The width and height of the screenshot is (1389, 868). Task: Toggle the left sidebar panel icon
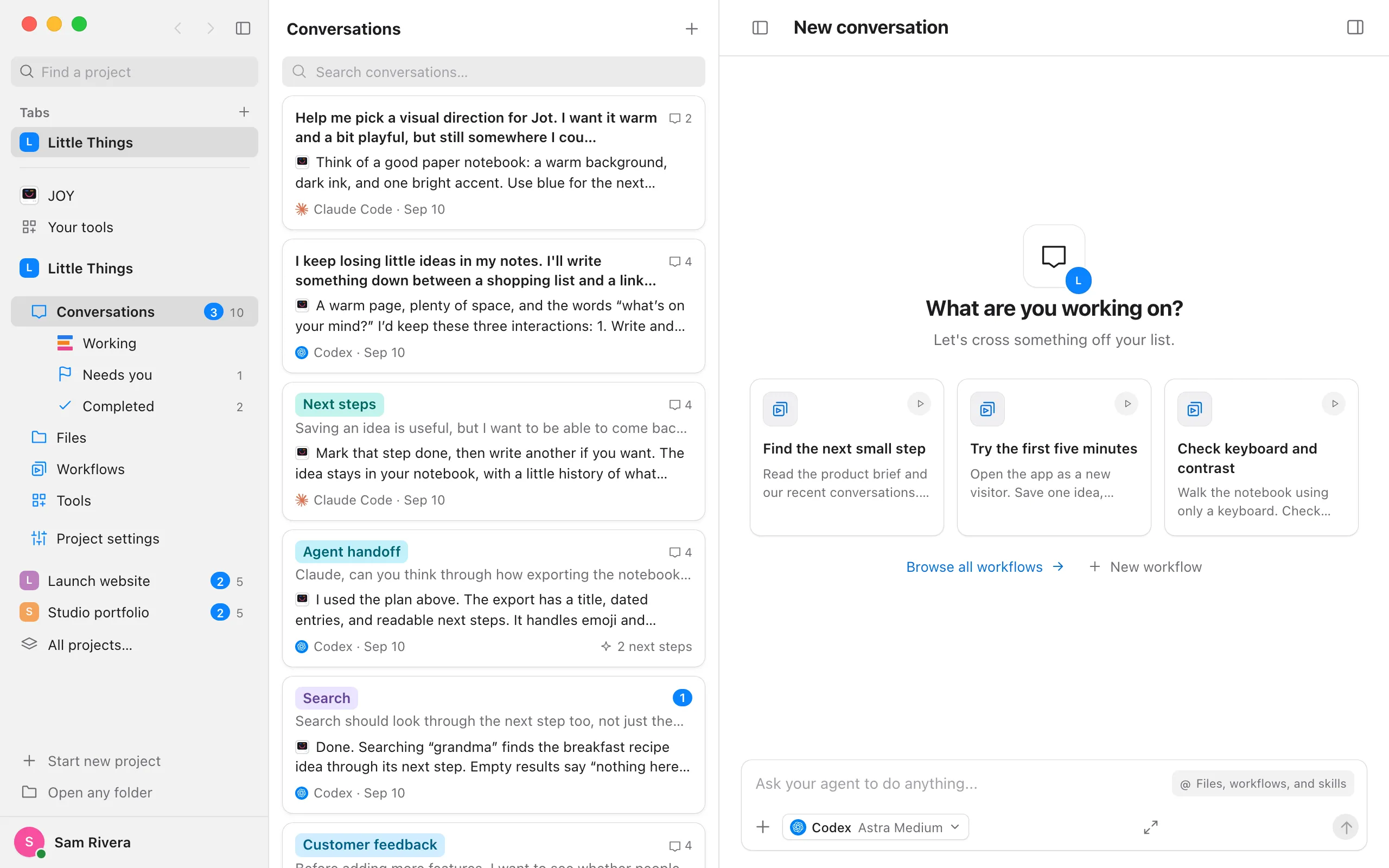point(243,28)
